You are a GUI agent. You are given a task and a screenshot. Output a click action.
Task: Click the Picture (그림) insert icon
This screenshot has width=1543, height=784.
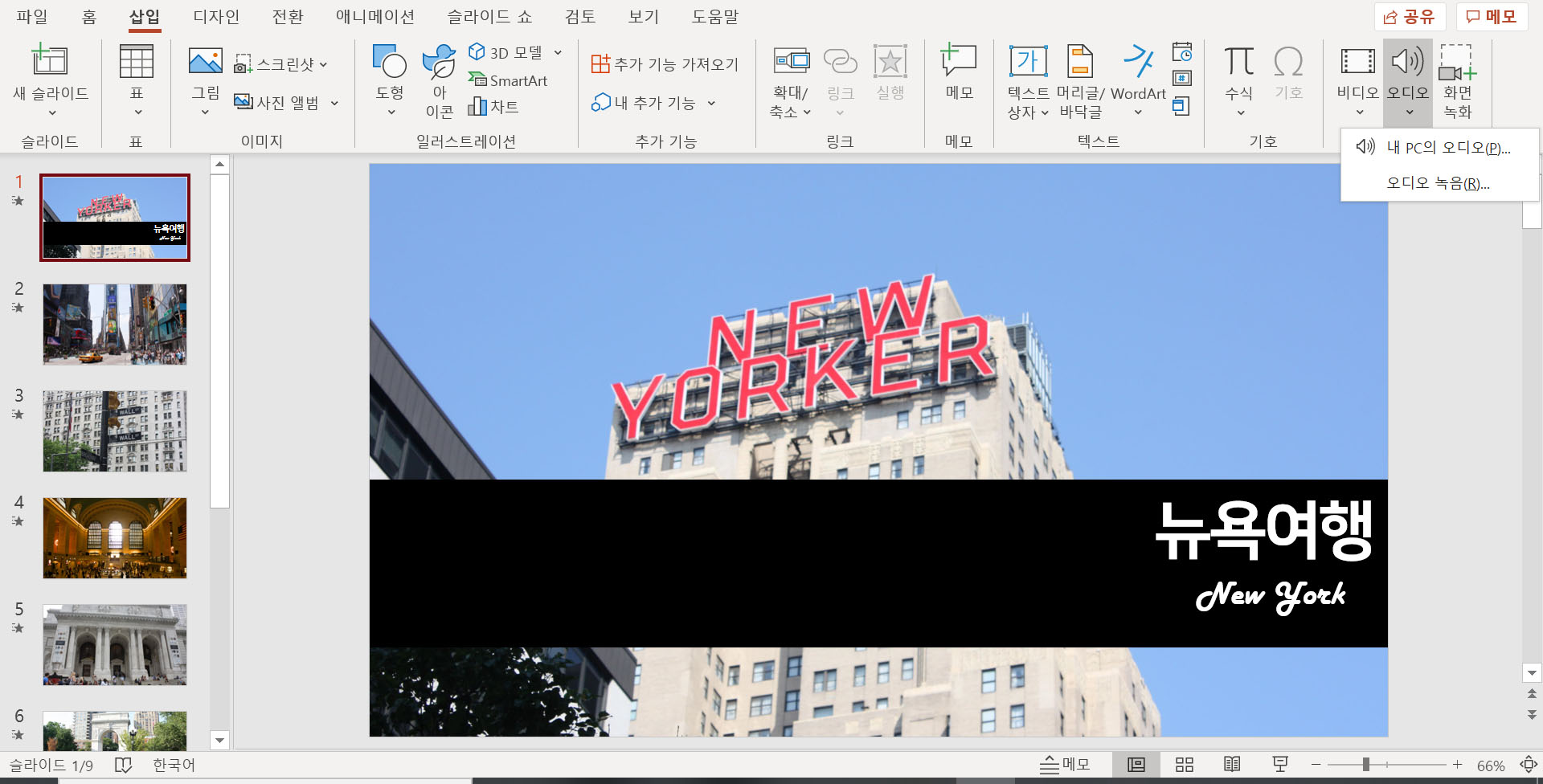[206, 61]
